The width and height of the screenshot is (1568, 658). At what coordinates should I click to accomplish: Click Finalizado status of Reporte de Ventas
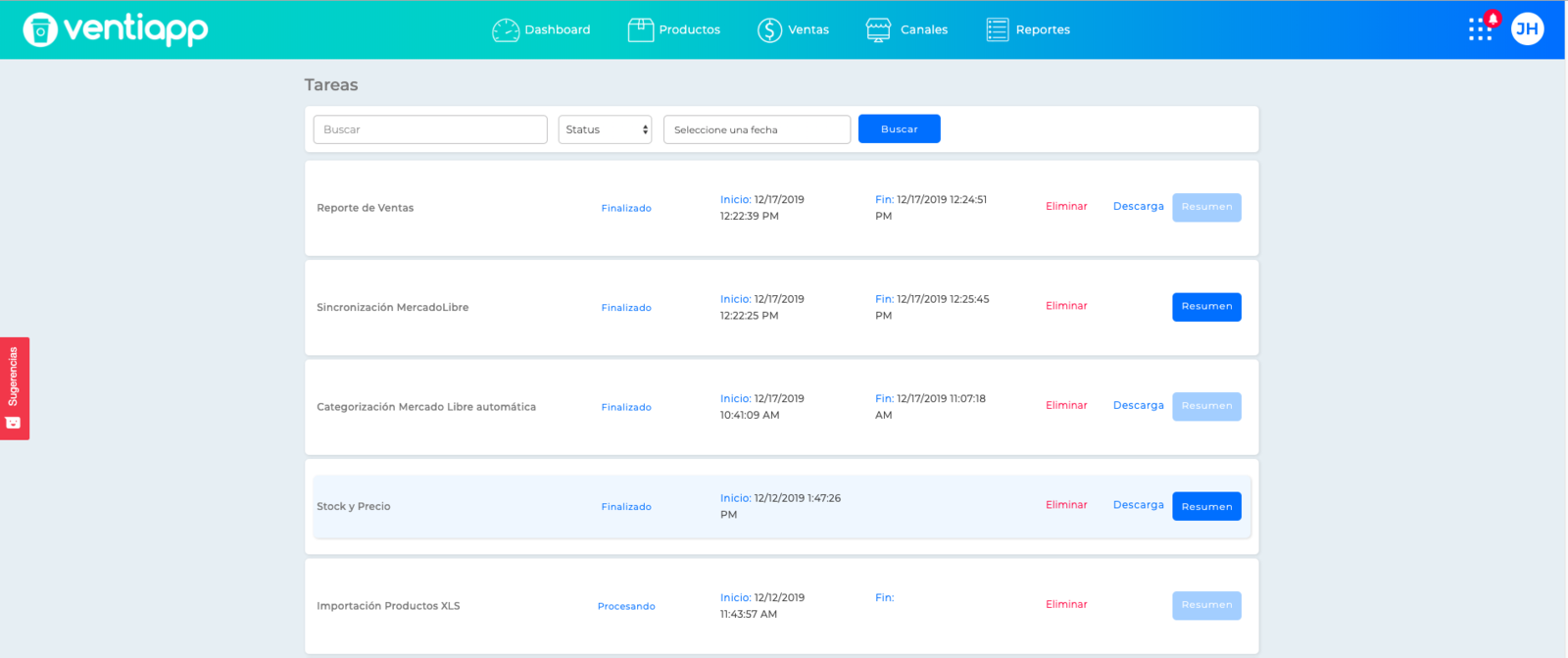click(x=626, y=208)
